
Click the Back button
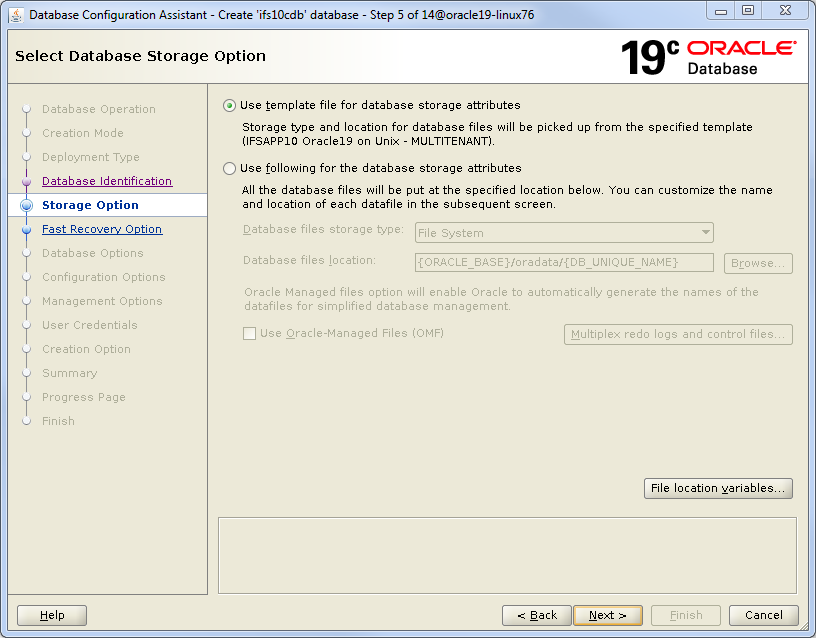point(537,615)
